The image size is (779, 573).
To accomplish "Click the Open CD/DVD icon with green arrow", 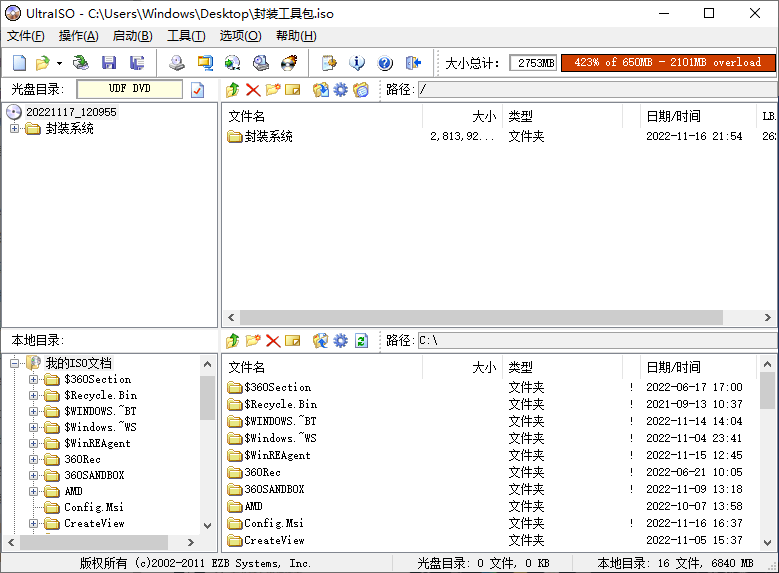I will pos(80,63).
